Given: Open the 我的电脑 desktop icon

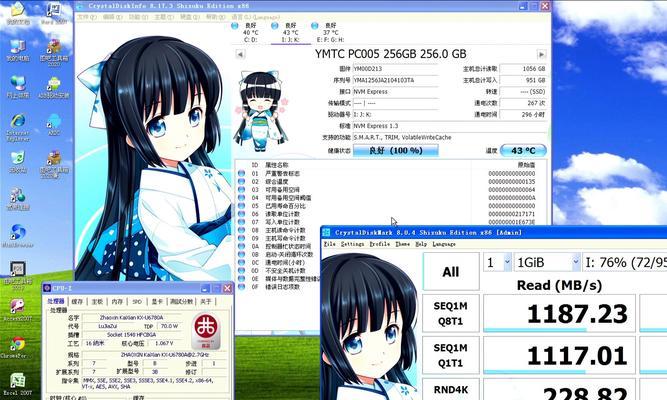Looking at the screenshot, I should point(18,51).
